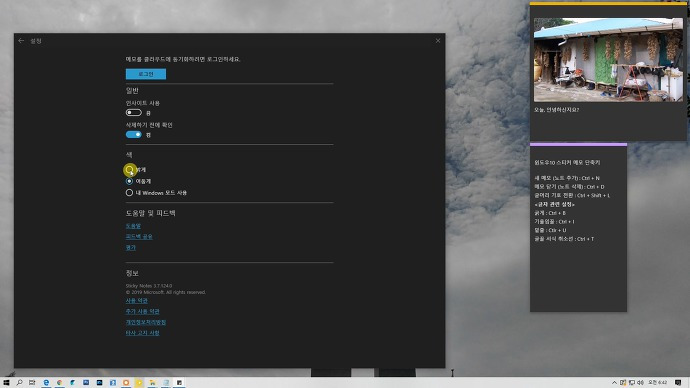Toggle the 삭제하기 전에 확인 switch

[133, 135]
